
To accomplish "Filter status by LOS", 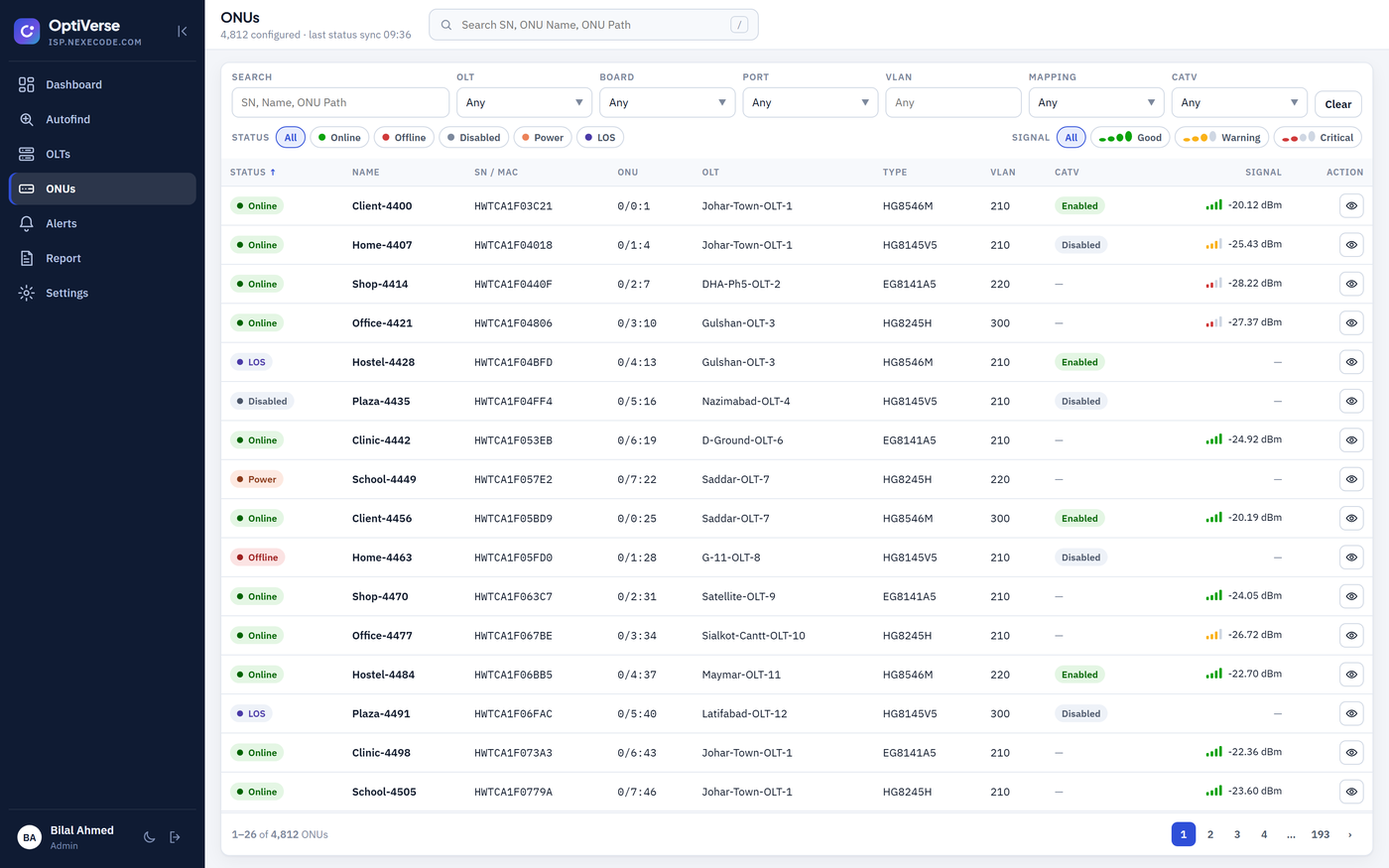I will click(600, 138).
